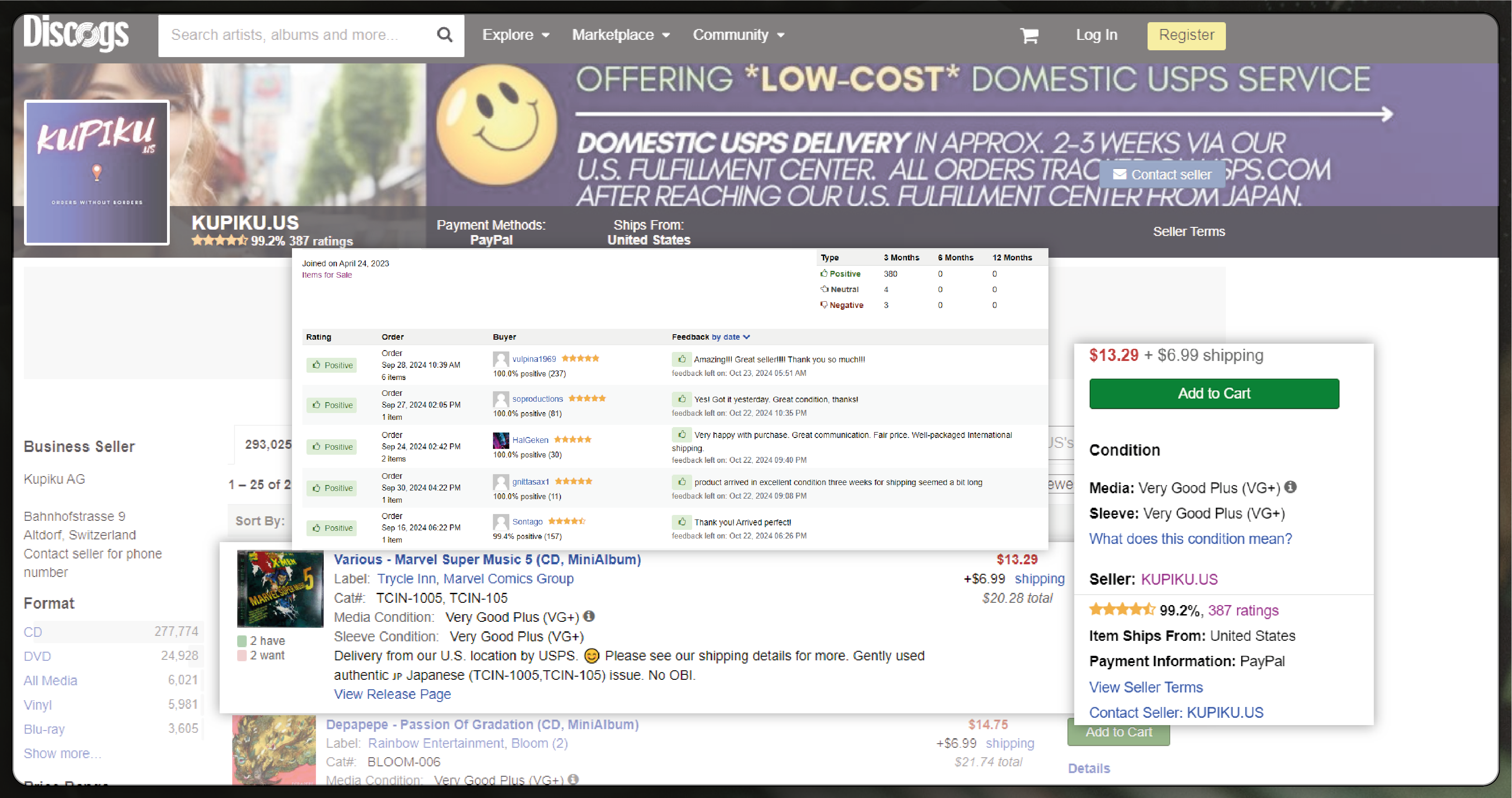Screen dimensions: 1512x798
Task: Click the search magnifier icon
Action: coord(447,35)
